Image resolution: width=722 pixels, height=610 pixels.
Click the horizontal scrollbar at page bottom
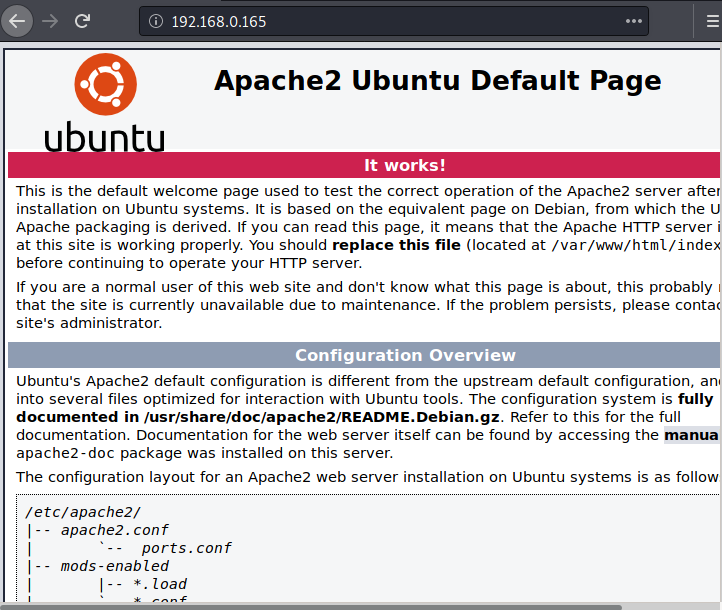[311, 607]
